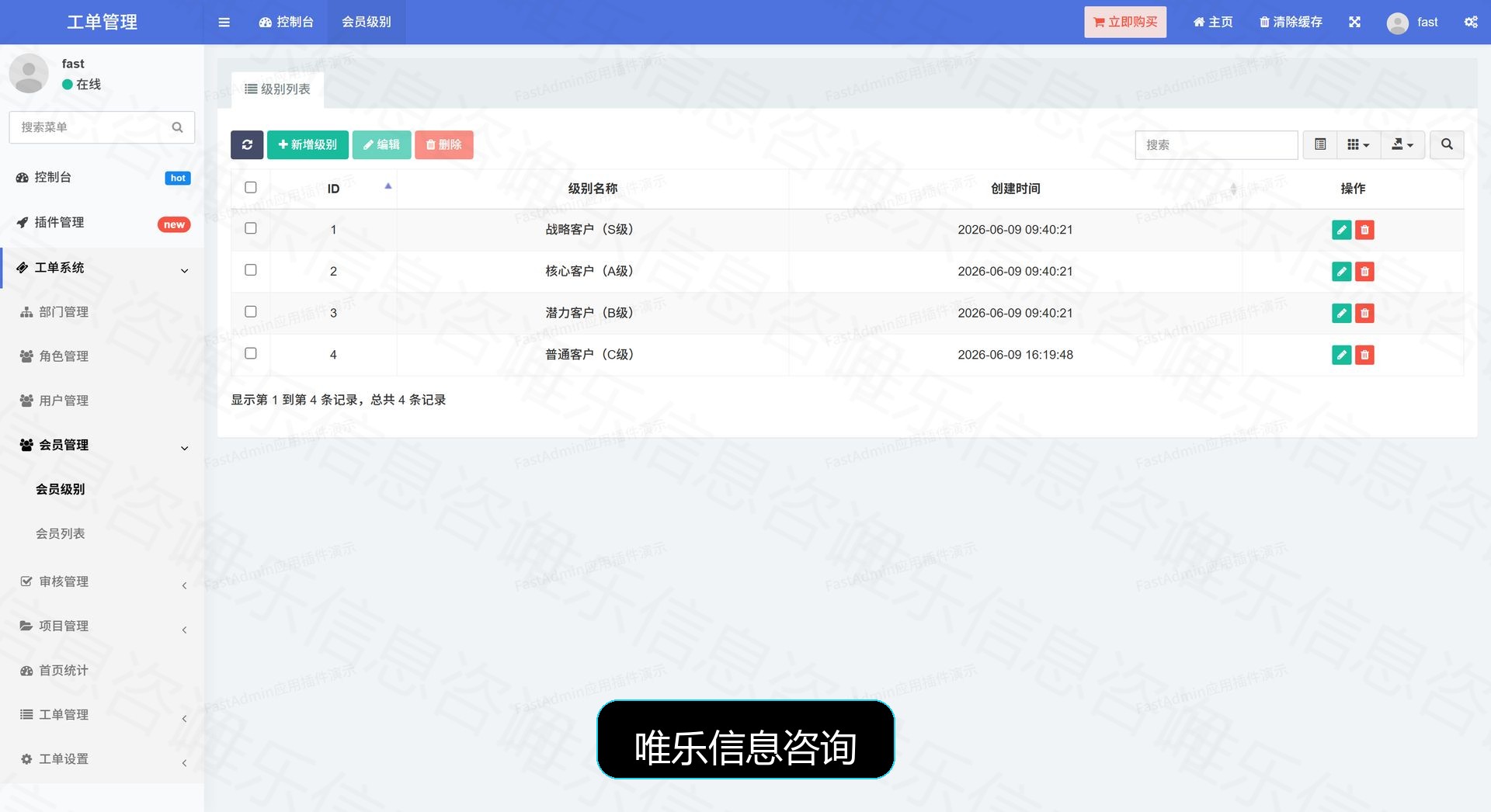Click the 新增级别 button

308,144
